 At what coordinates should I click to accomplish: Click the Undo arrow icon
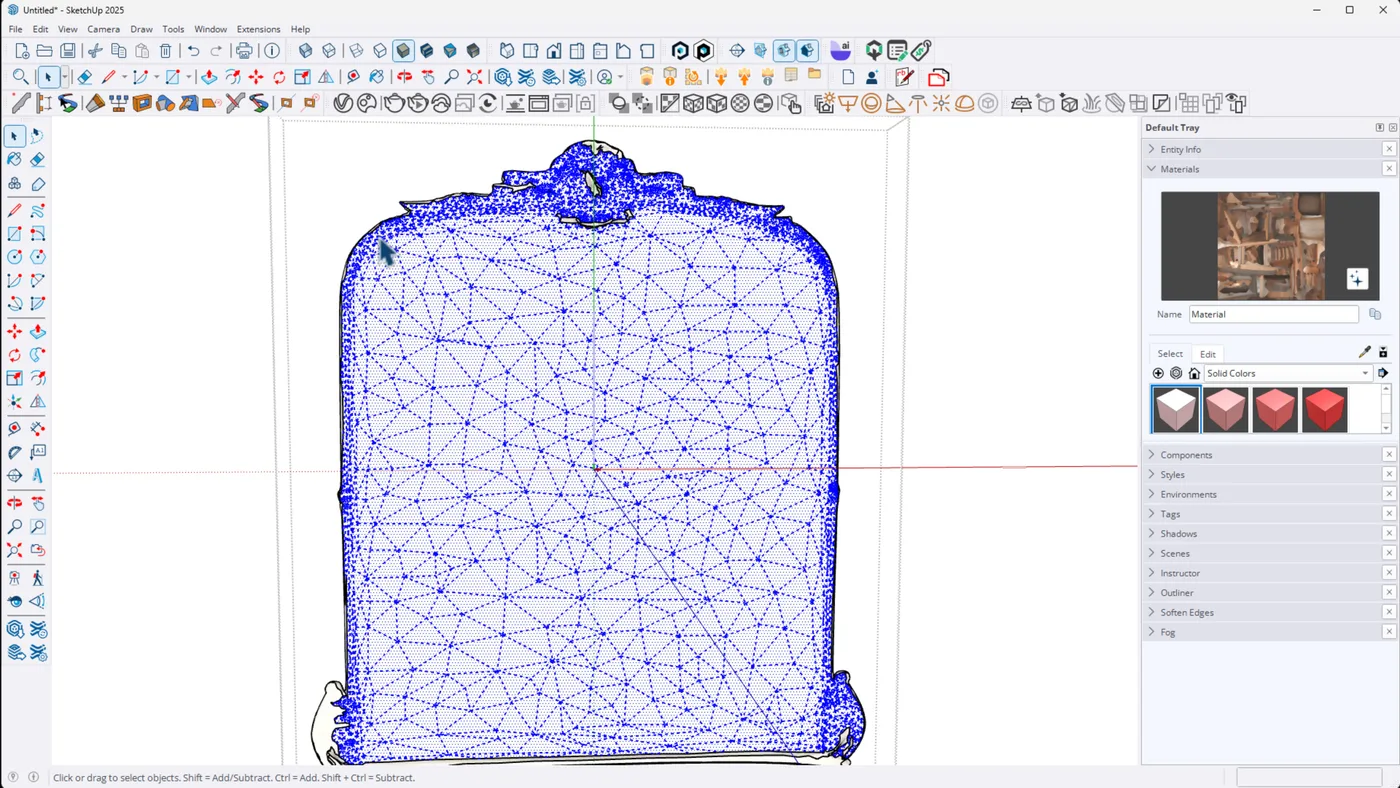point(193,51)
